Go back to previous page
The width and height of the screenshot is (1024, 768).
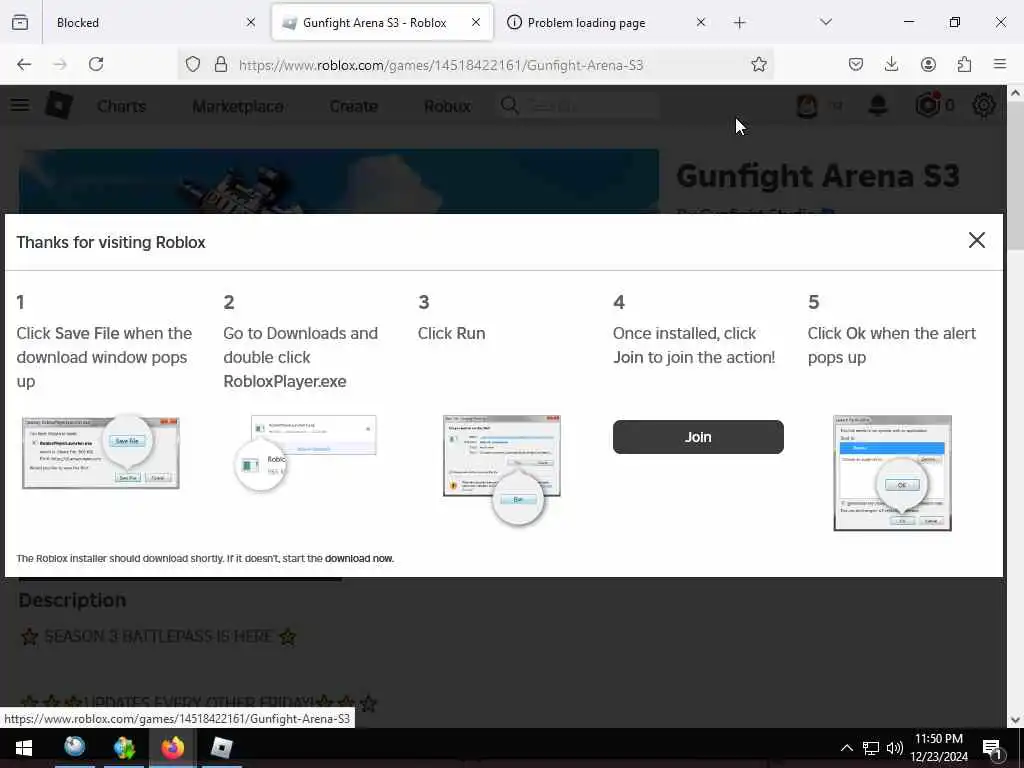tap(24, 64)
